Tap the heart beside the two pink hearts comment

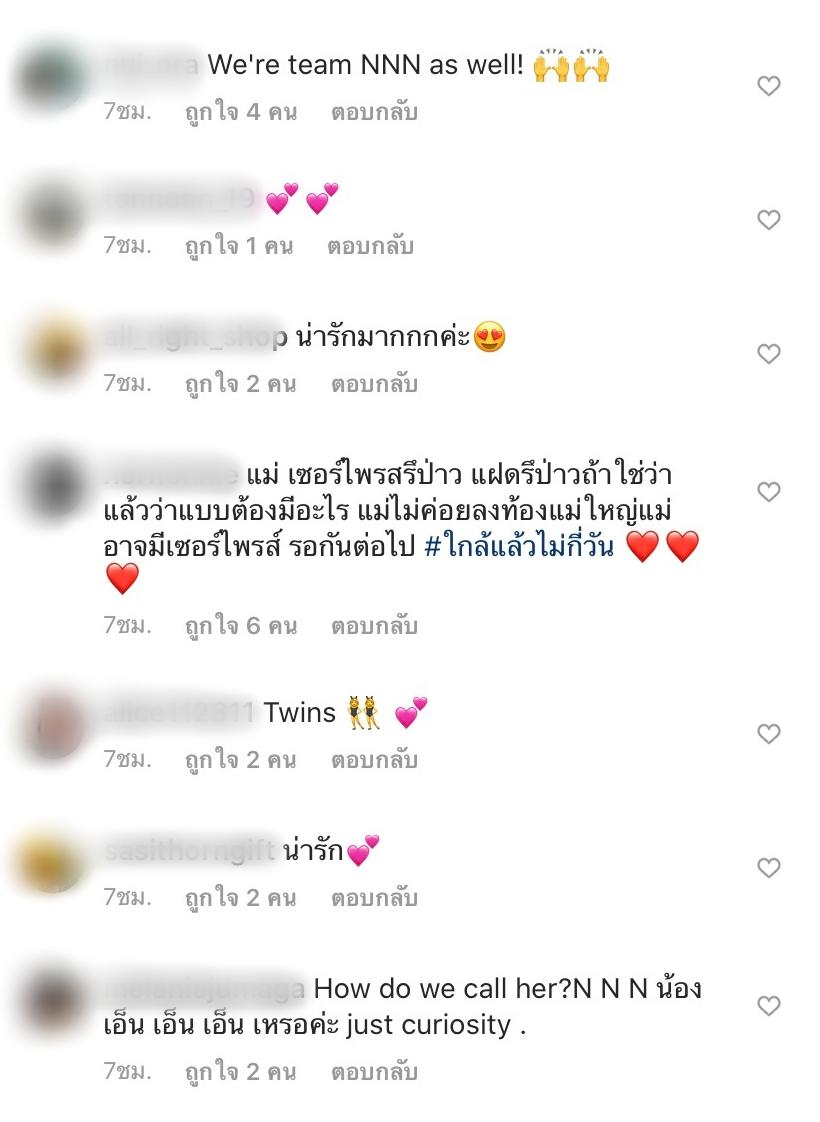[768, 220]
